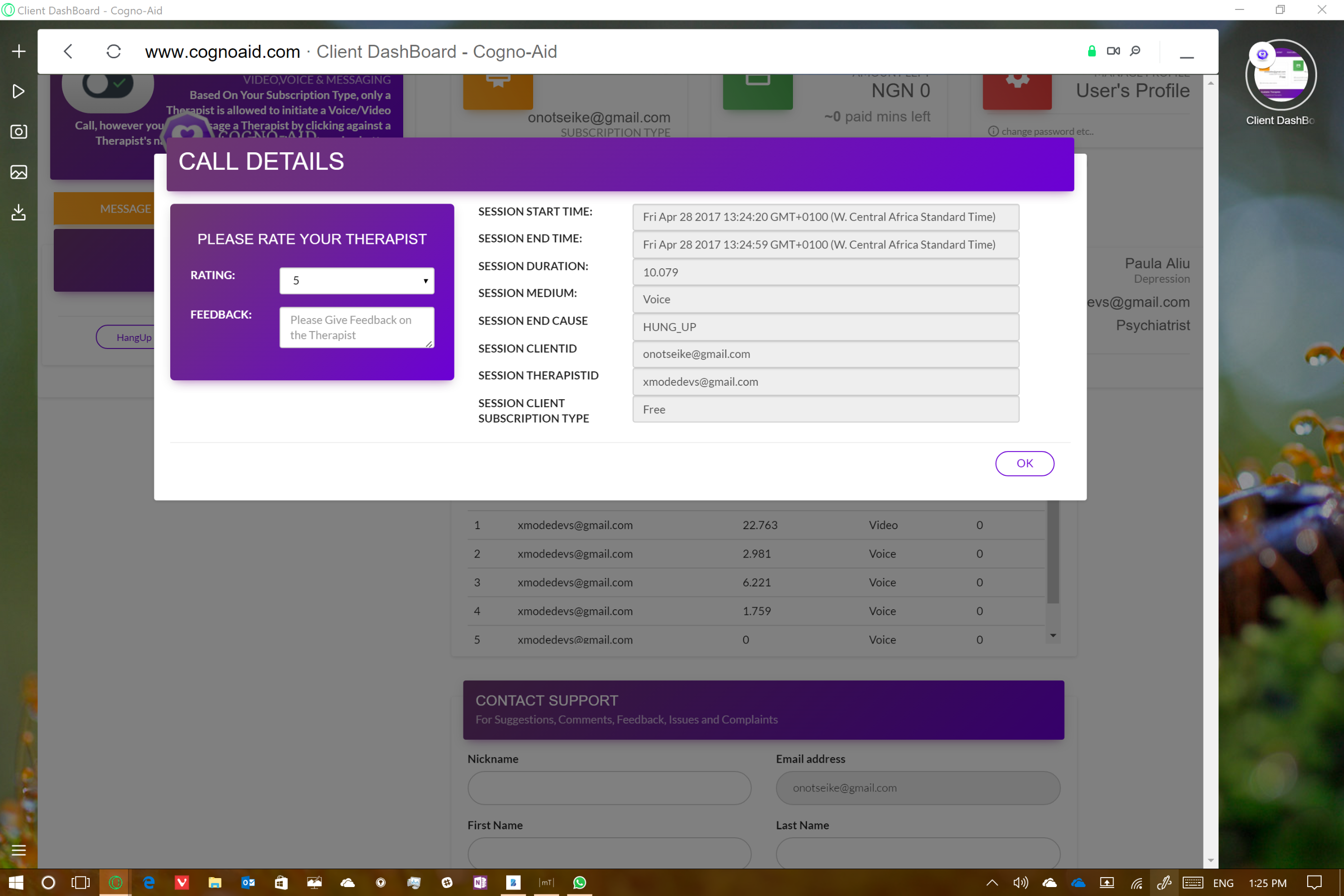Open a new tab with the plus icon
1344x896 pixels.
pos(18,51)
